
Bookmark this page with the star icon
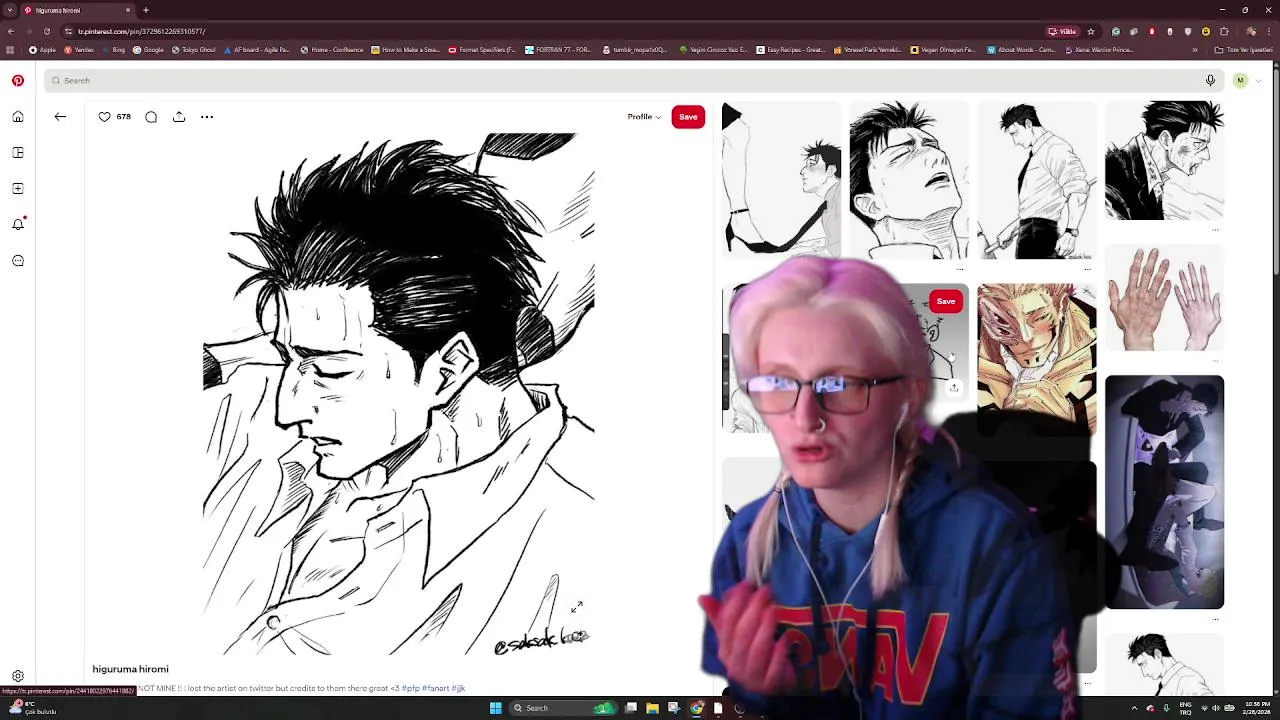click(x=1091, y=31)
